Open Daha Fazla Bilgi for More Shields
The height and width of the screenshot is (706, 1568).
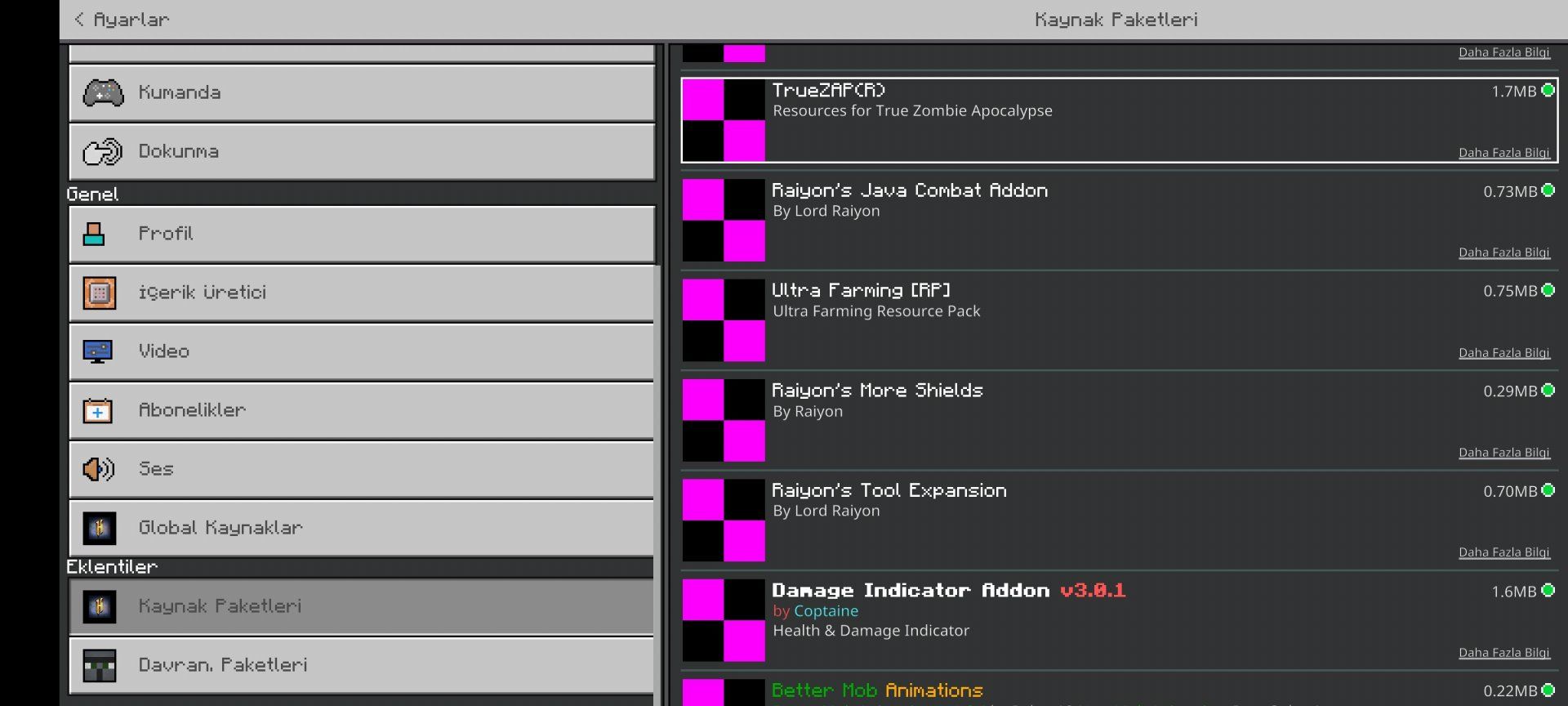coord(1504,453)
